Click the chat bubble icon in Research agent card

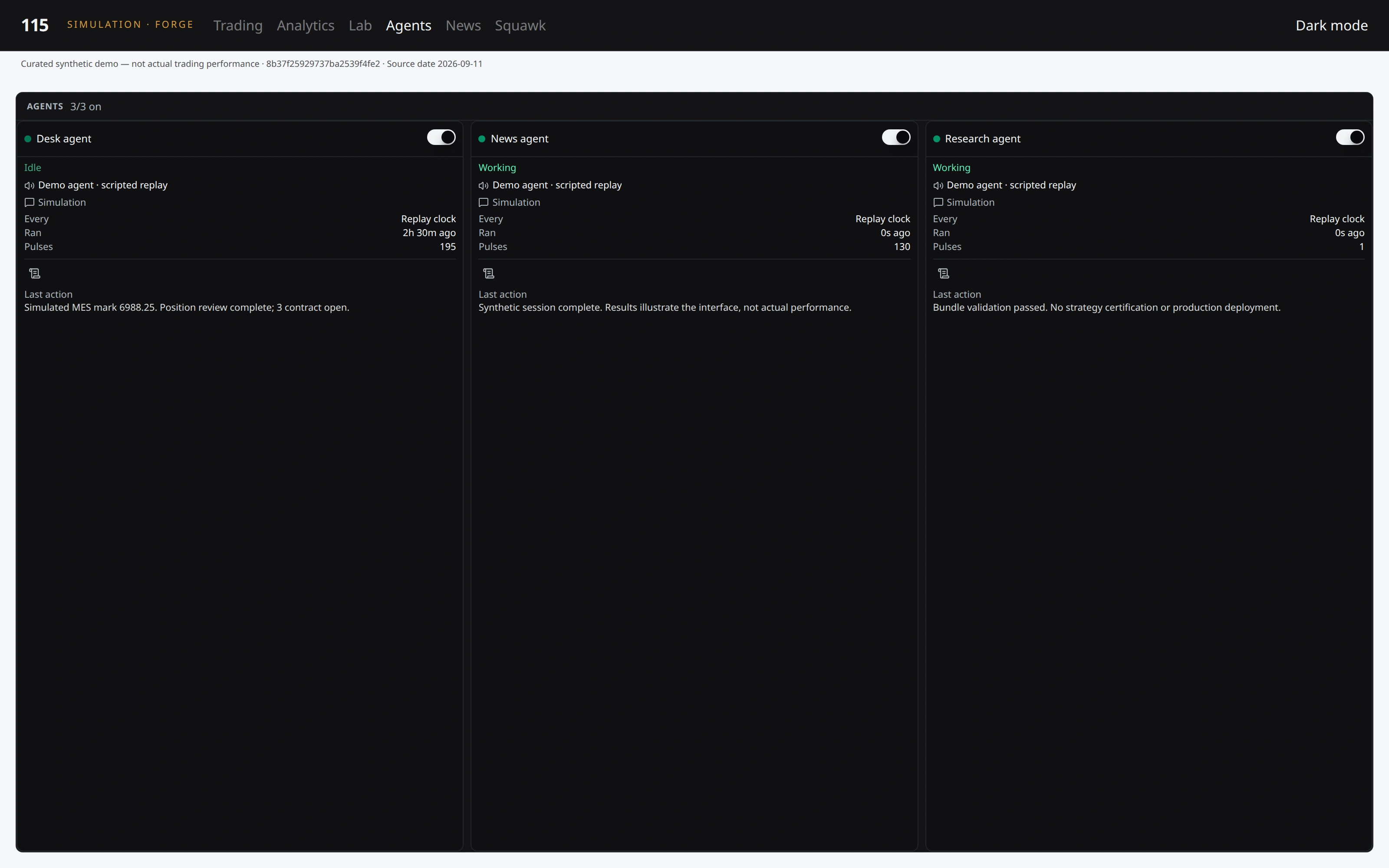pyautogui.click(x=938, y=203)
